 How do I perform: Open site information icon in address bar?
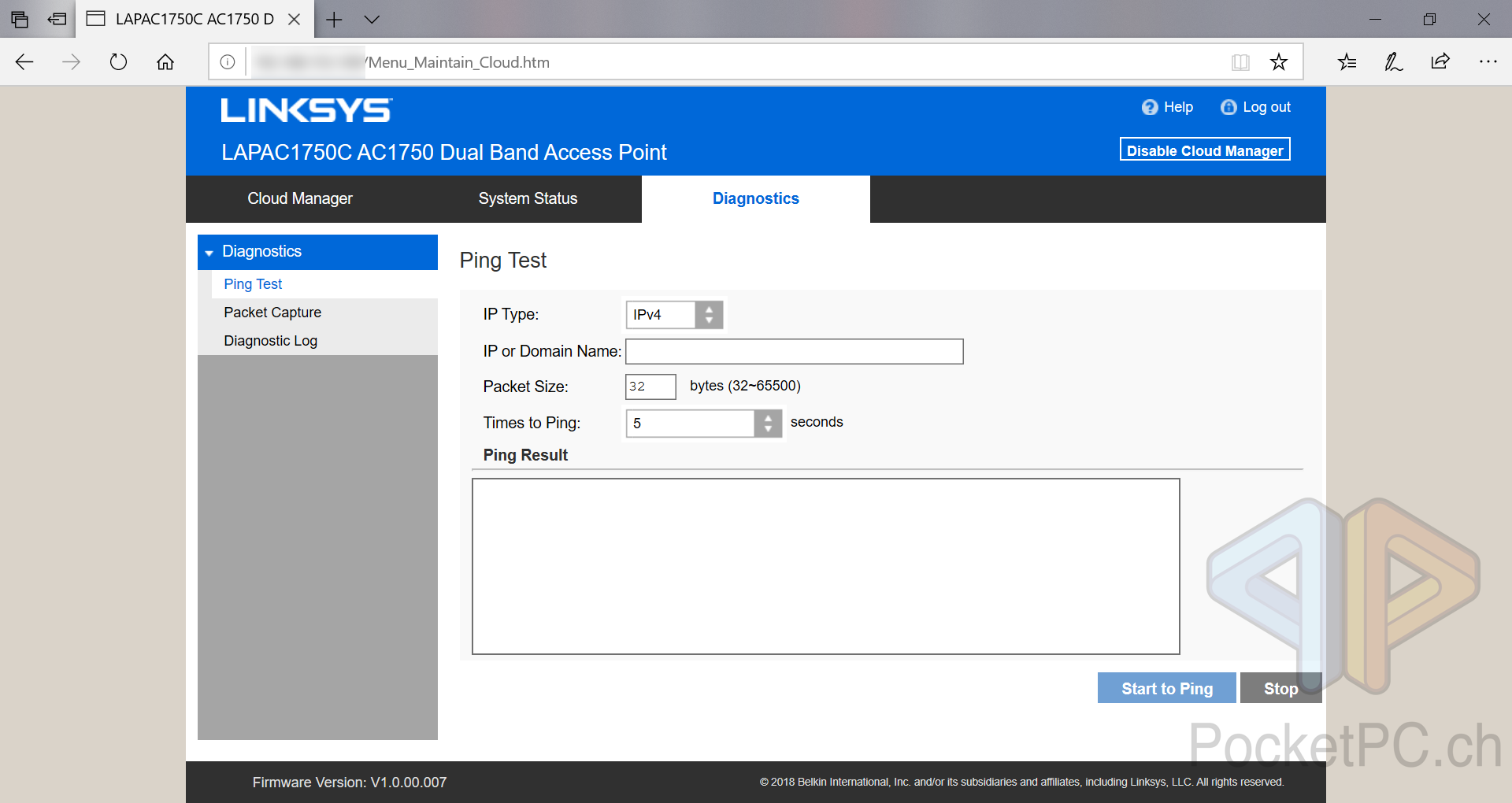228,62
